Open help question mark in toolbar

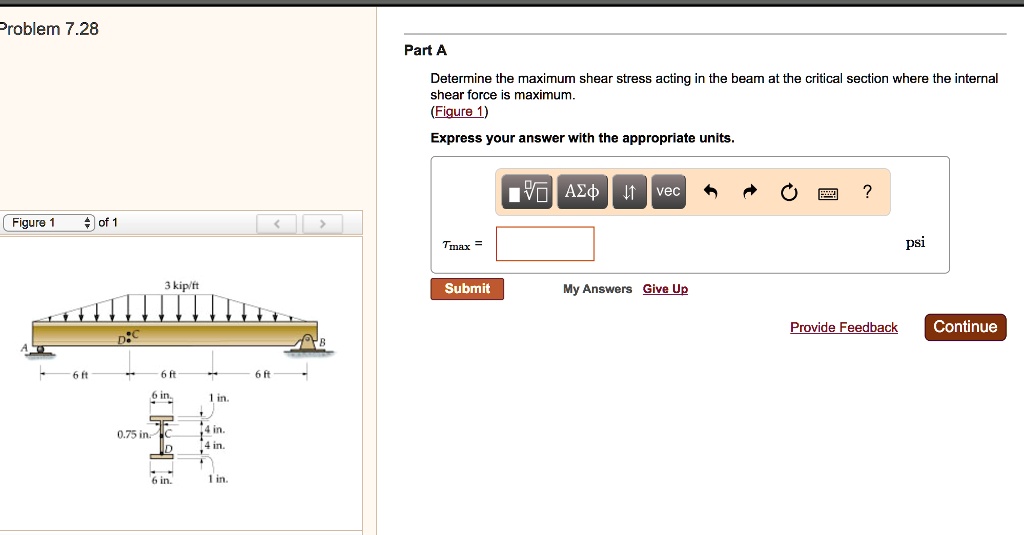(867, 191)
